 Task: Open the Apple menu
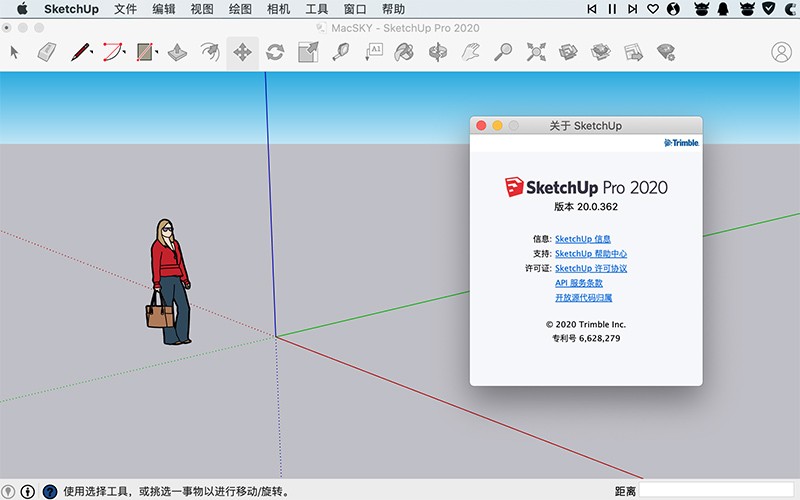(22, 9)
